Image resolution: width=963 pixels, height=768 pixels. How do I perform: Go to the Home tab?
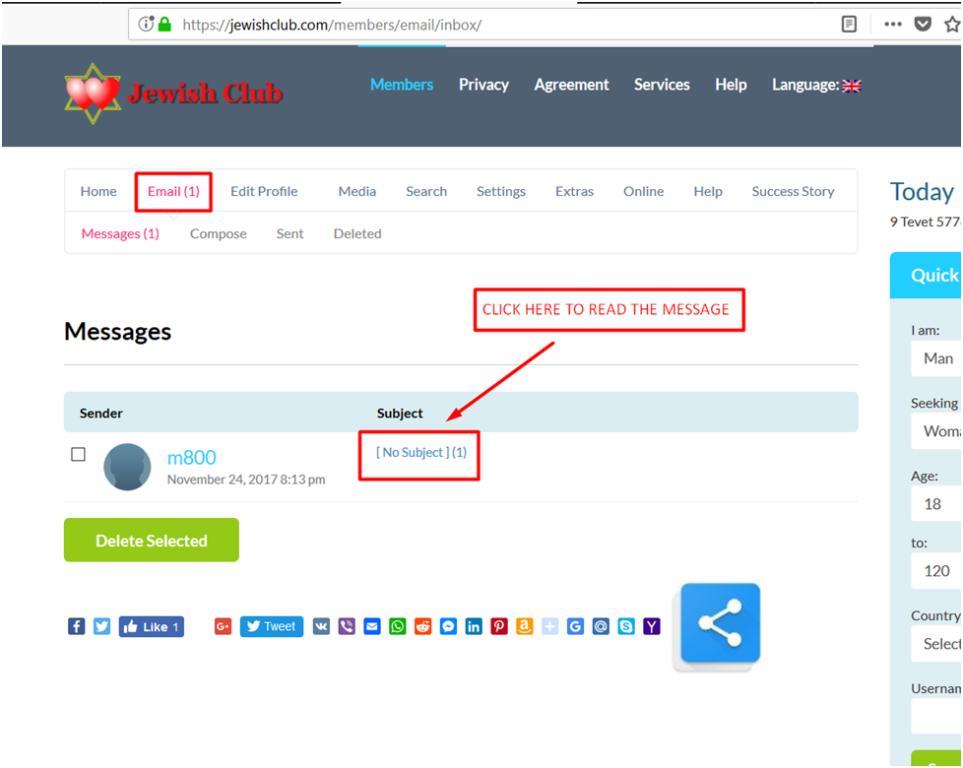(x=98, y=192)
